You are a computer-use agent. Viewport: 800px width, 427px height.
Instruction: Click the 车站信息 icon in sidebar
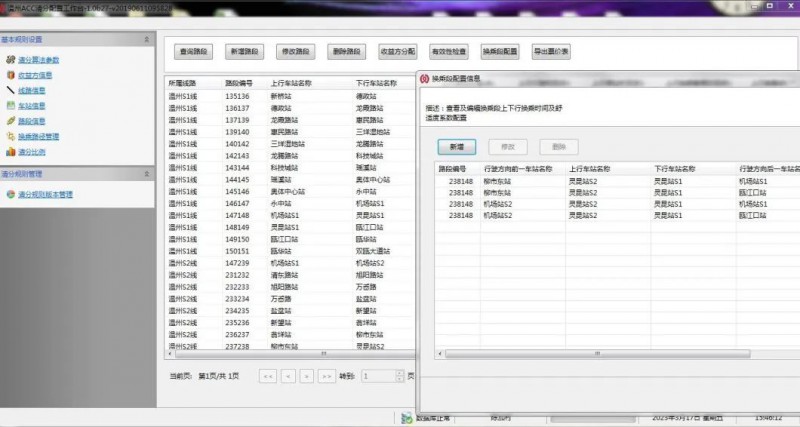click(9, 105)
